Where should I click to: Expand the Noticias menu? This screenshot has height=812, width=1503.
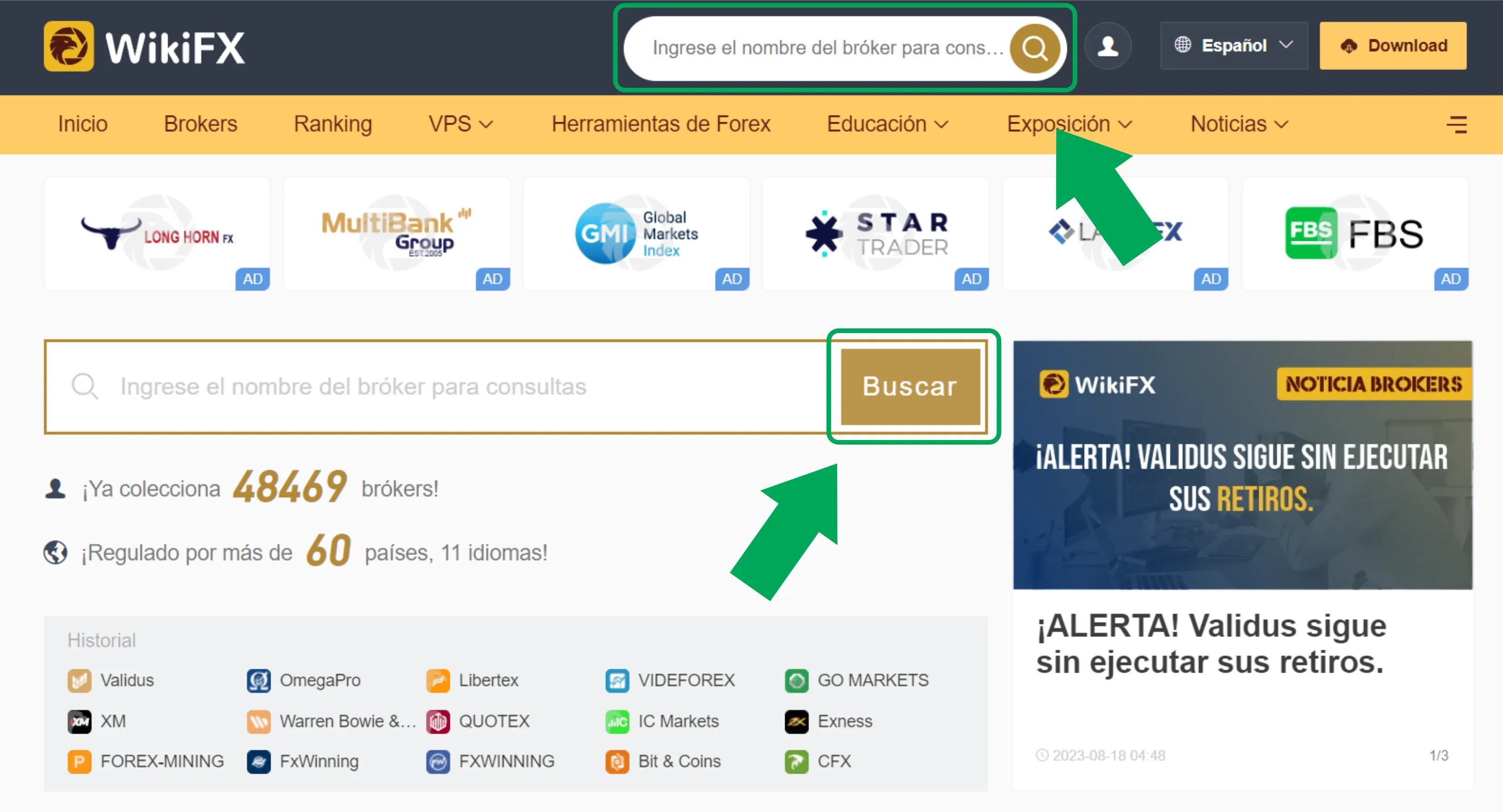[x=1239, y=124]
